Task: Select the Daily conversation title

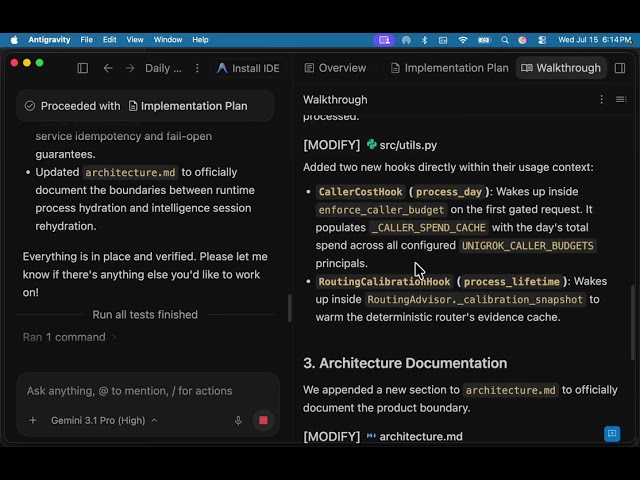Action: click(x=163, y=68)
